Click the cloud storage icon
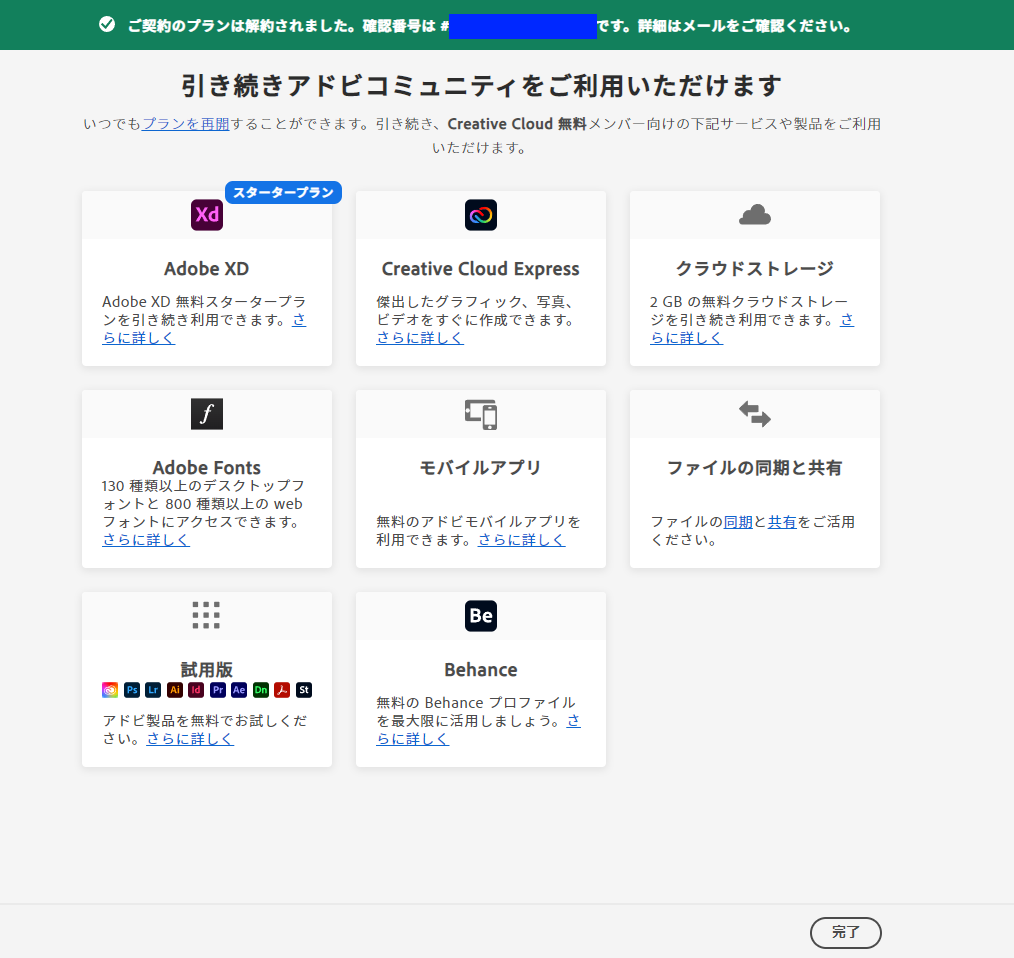Viewport: 1014px width, 958px height. point(755,215)
